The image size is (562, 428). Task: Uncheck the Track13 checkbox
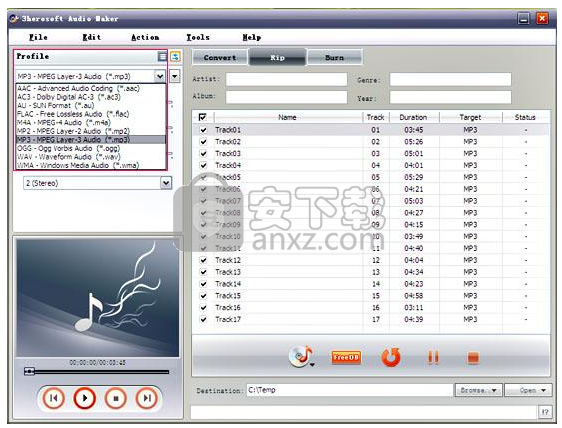pos(203,272)
